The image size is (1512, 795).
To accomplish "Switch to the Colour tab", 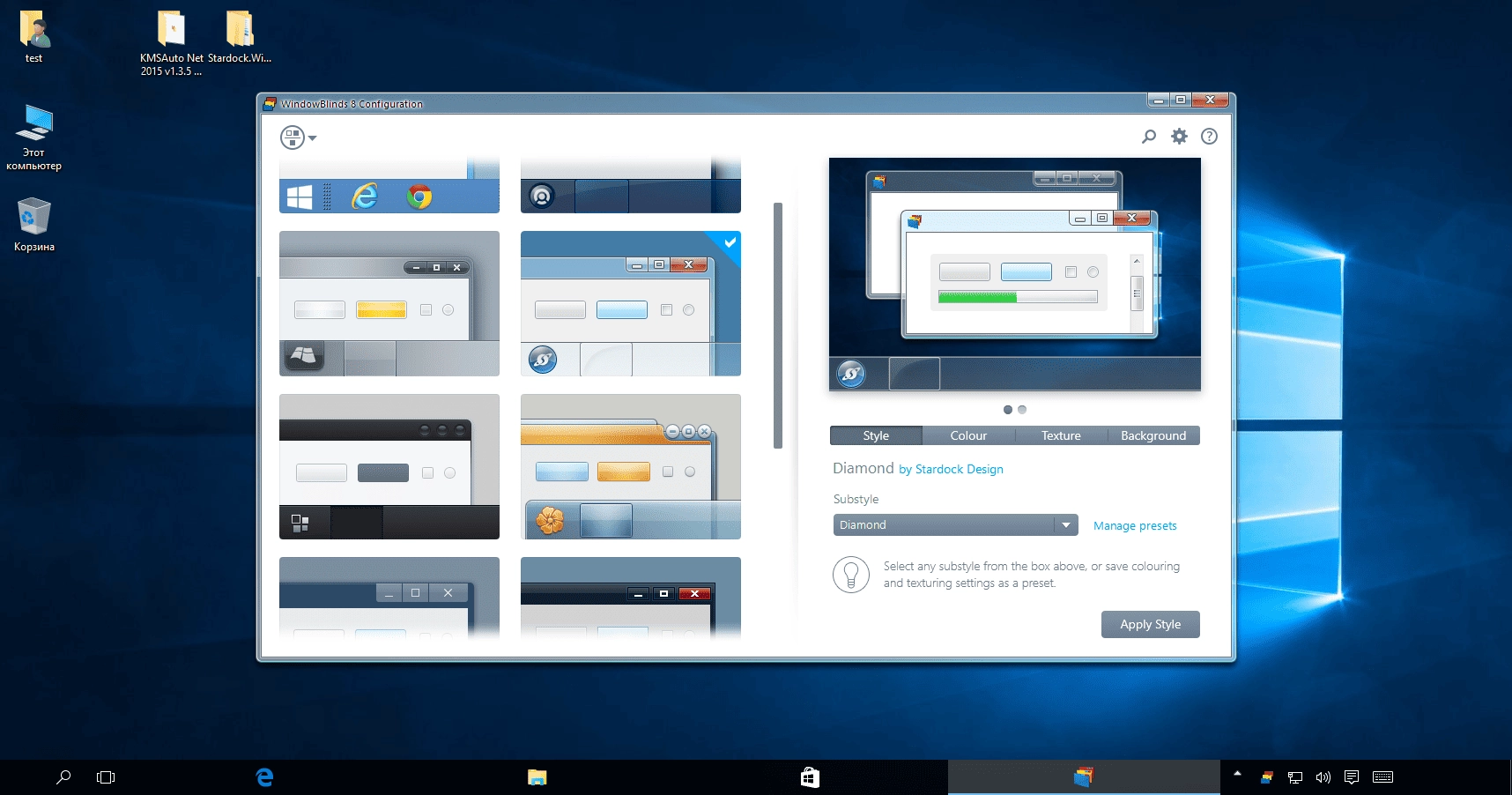I will pyautogui.click(x=968, y=435).
